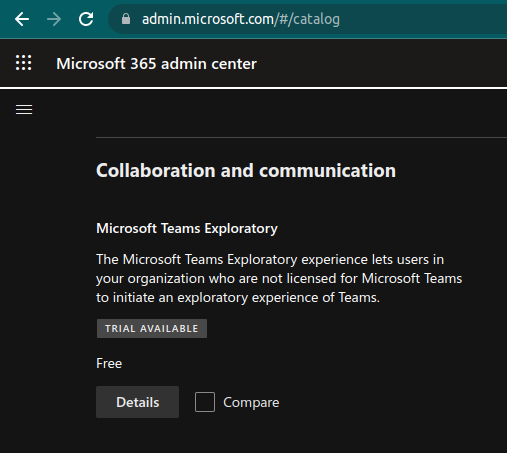Image resolution: width=507 pixels, height=453 pixels.
Task: Click the Teams Exploratory description paragraph
Action: coord(279,278)
